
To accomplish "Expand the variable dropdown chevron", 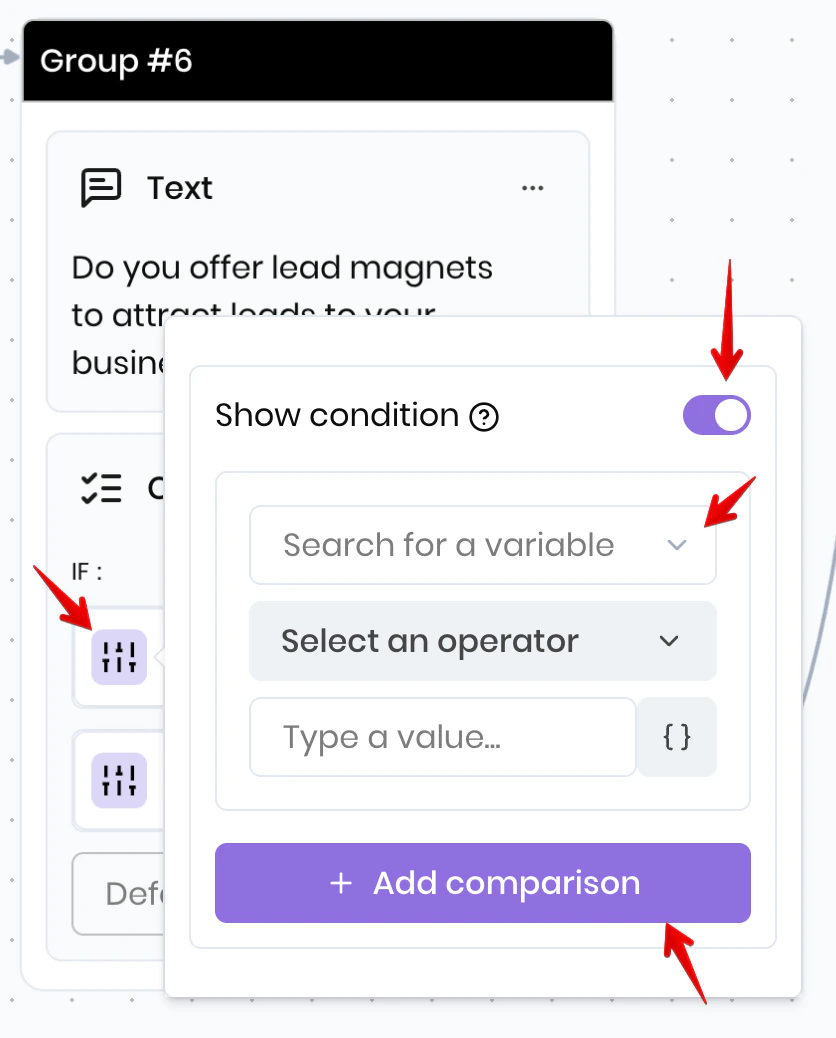I will click(678, 545).
